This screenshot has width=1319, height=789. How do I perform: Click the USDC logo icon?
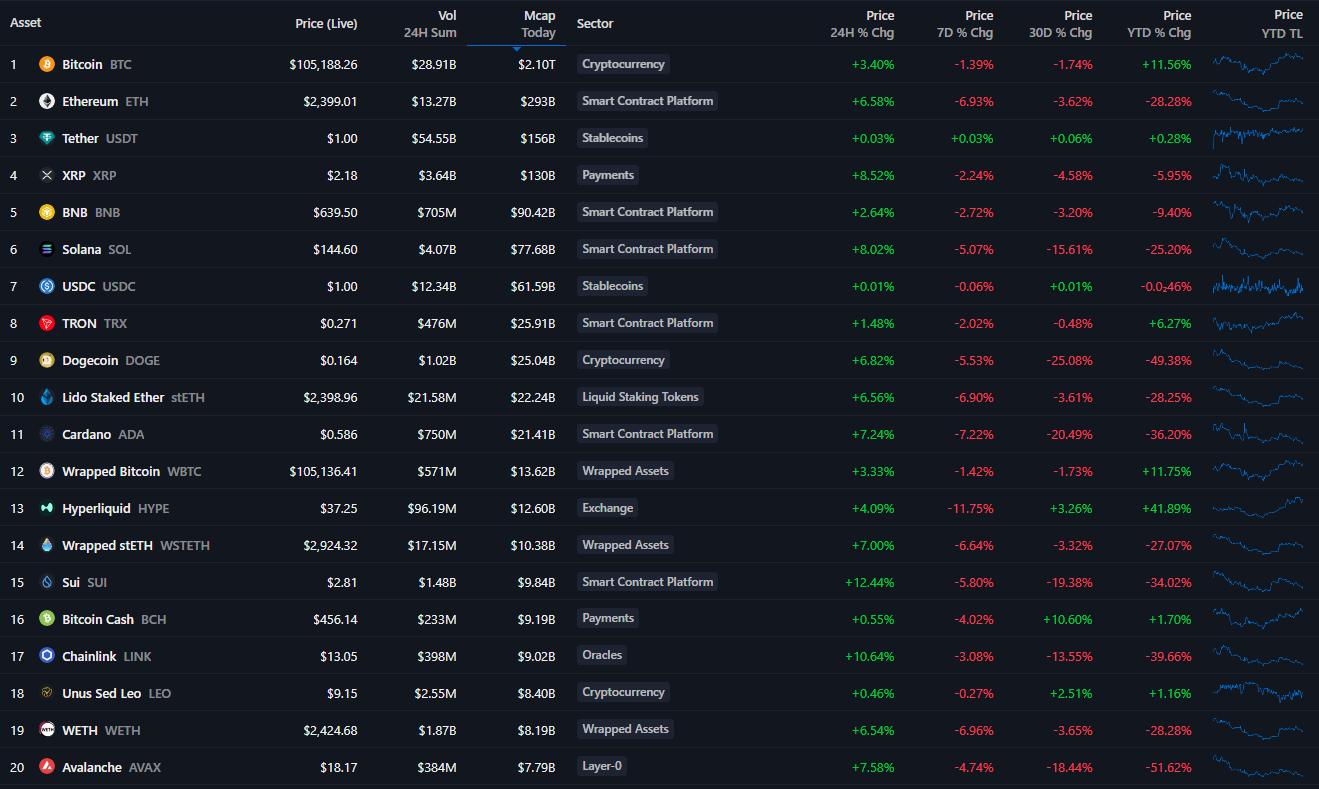point(47,286)
